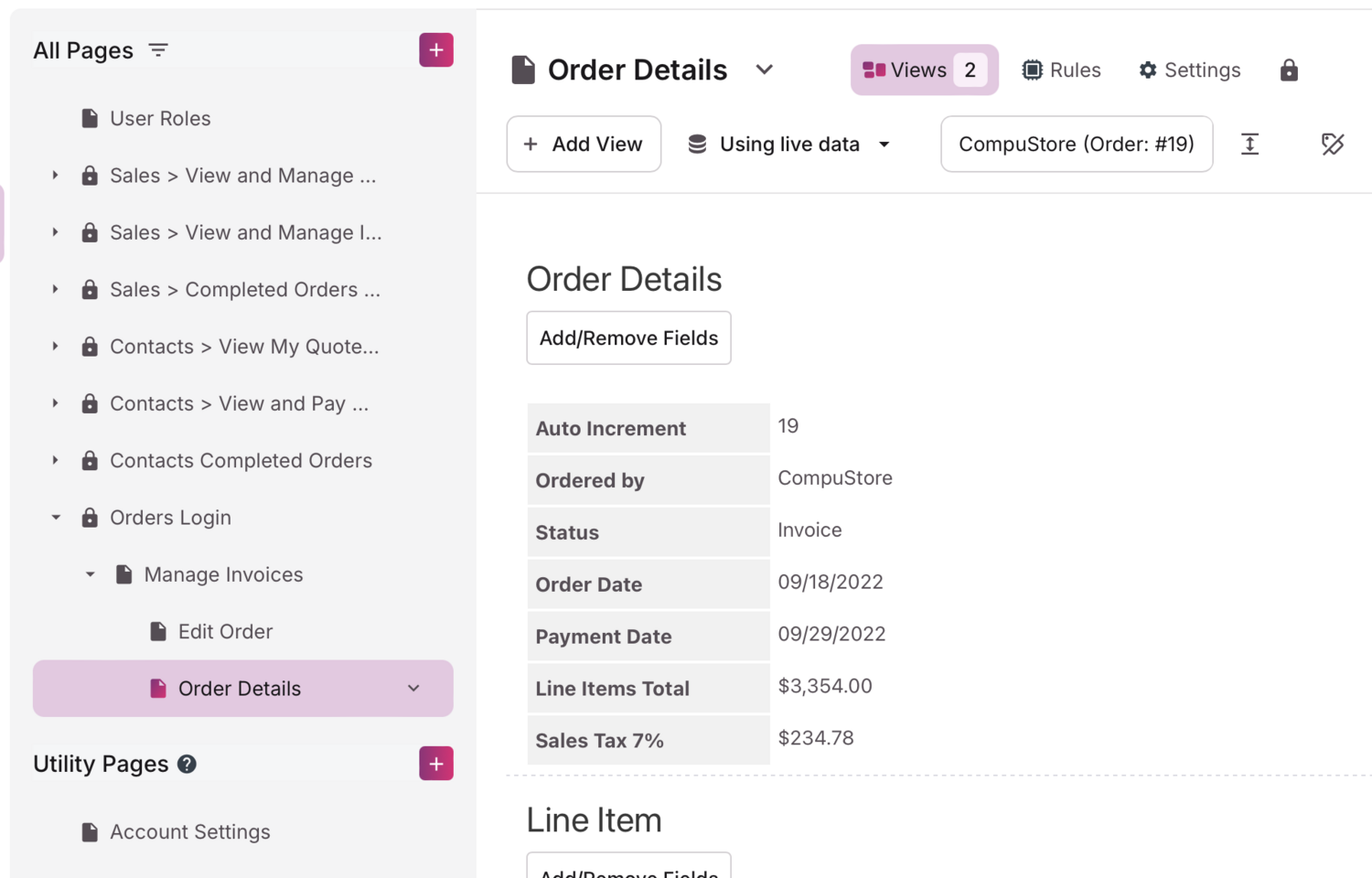The width and height of the screenshot is (1372, 878).
Task: Click the plus beside Utility Pages
Action: pos(436,763)
